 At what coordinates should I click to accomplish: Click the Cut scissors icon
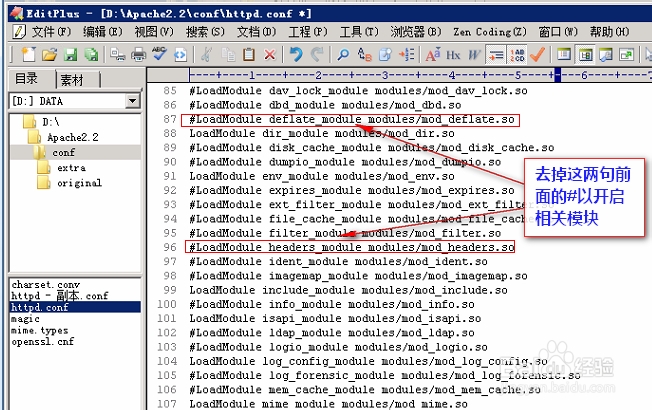206,54
